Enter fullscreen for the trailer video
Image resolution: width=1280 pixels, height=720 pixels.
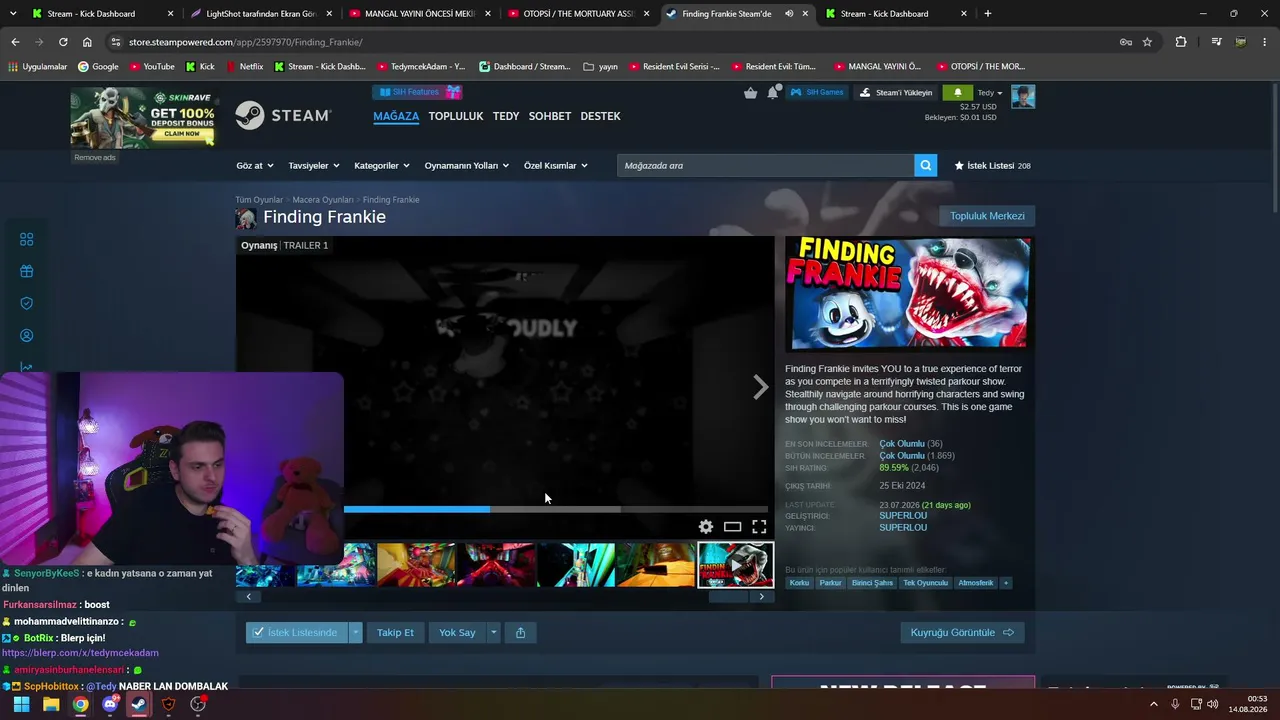[759, 527]
